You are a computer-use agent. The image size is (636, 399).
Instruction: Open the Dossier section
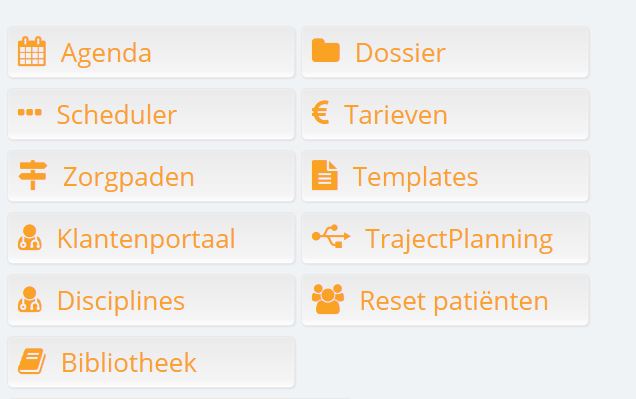click(x=445, y=52)
